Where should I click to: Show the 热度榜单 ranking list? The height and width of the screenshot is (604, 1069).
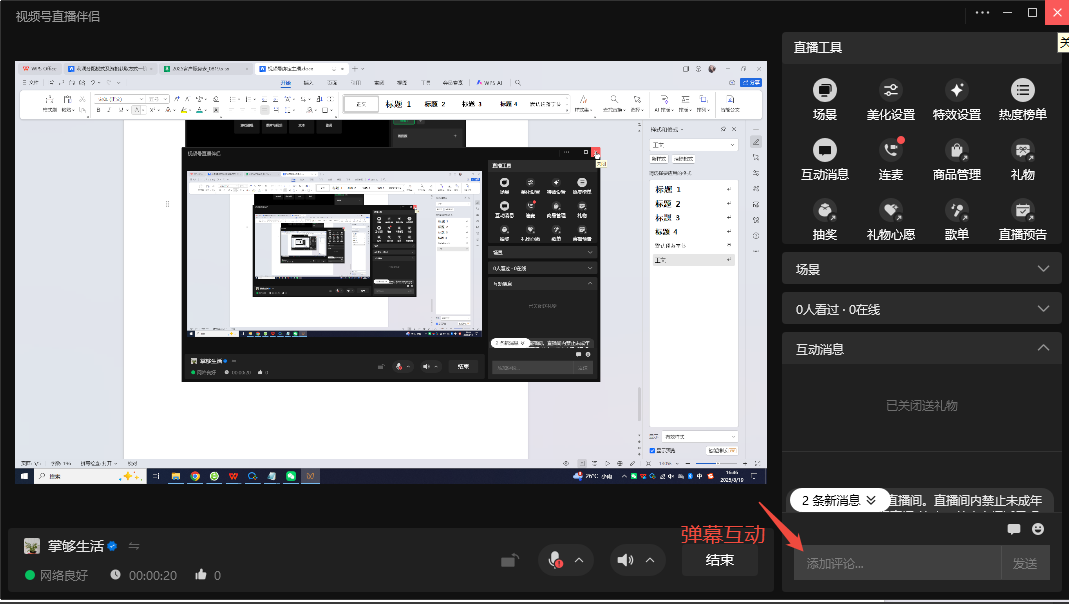1022,91
